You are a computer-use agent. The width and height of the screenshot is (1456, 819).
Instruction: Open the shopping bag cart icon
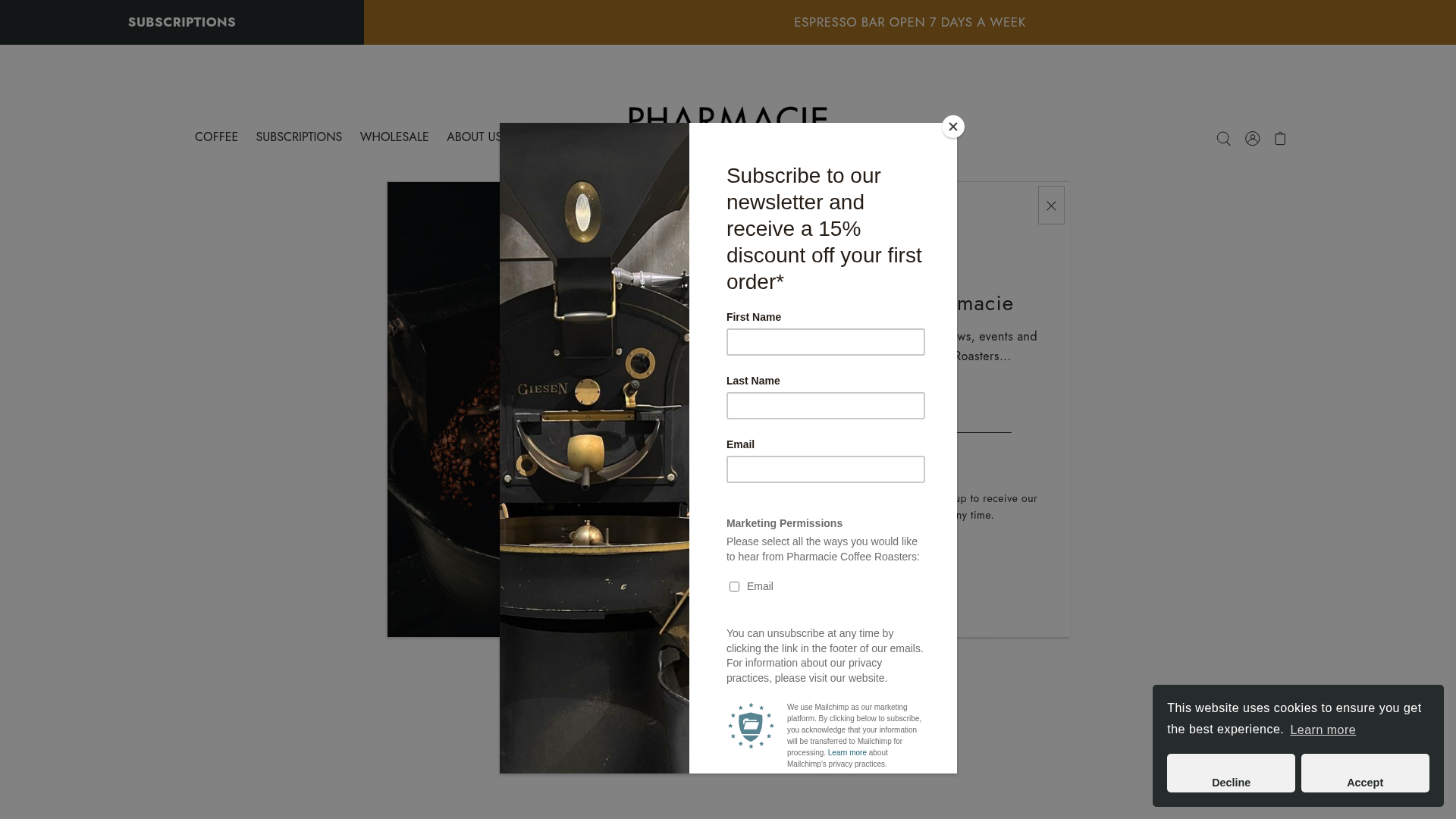click(x=1280, y=138)
